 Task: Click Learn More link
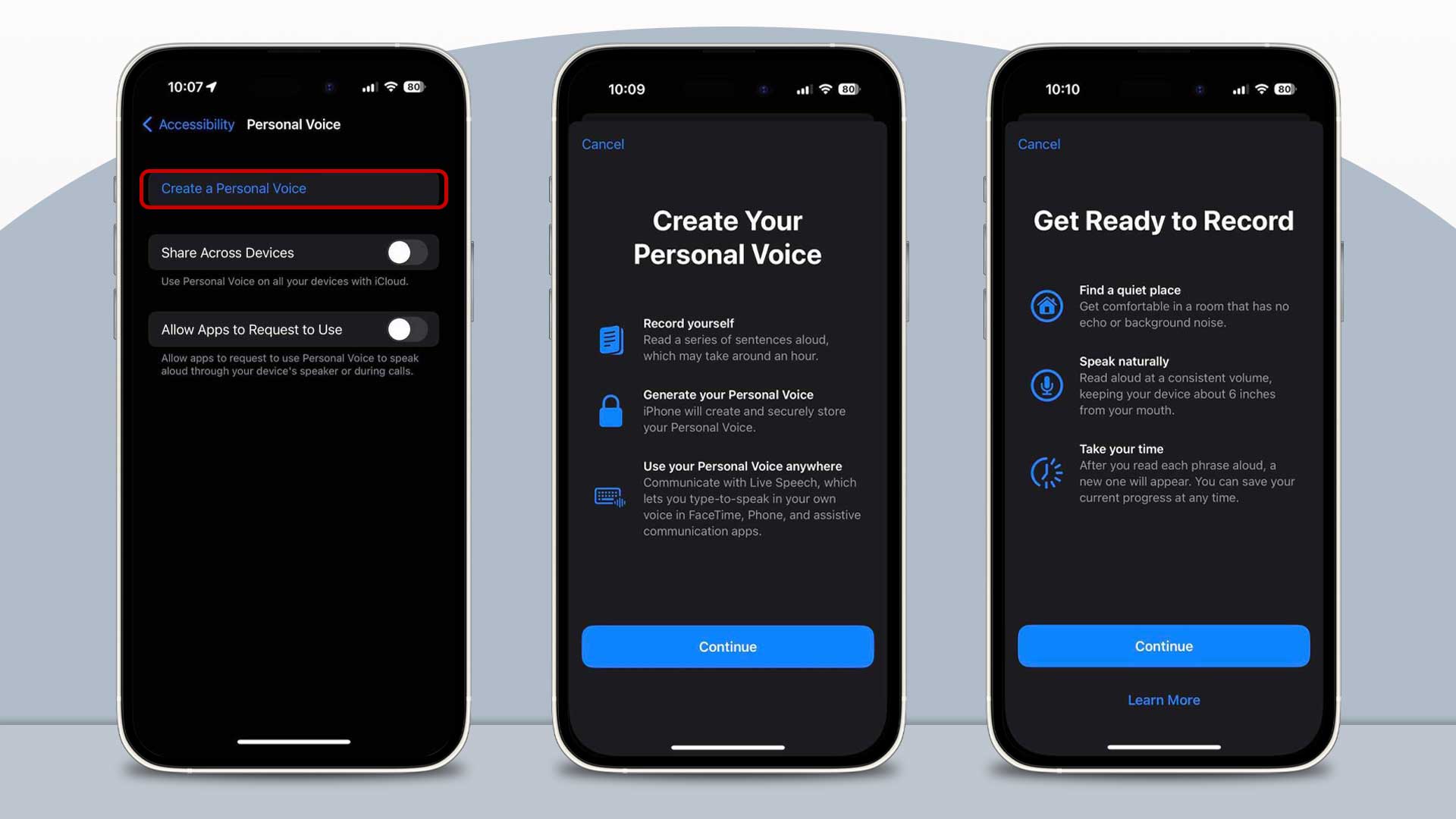pyautogui.click(x=1163, y=700)
